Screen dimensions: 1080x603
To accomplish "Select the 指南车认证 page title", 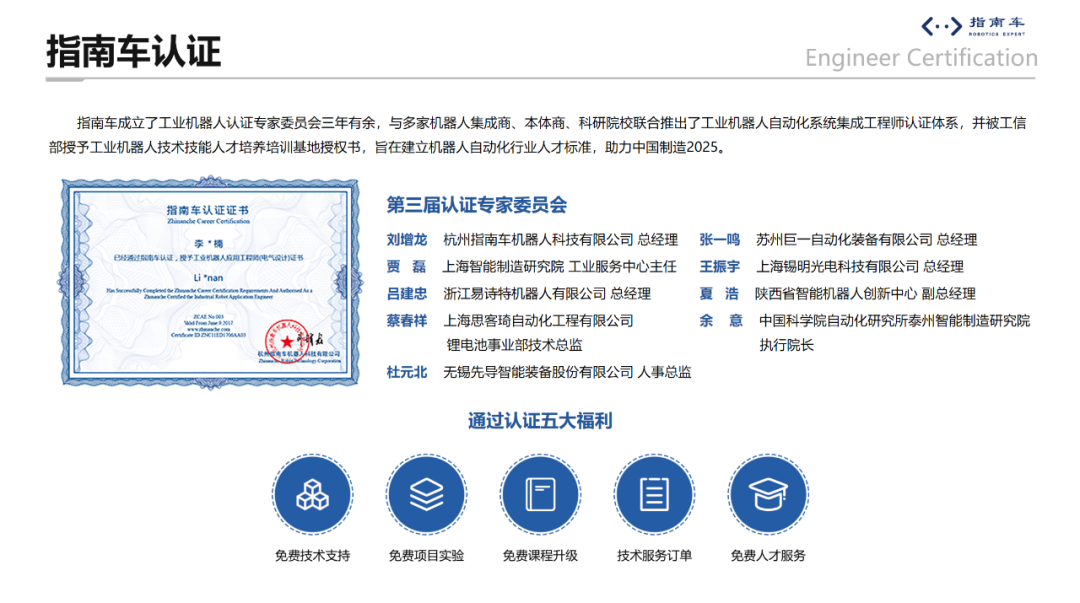I will pyautogui.click(x=134, y=52).
